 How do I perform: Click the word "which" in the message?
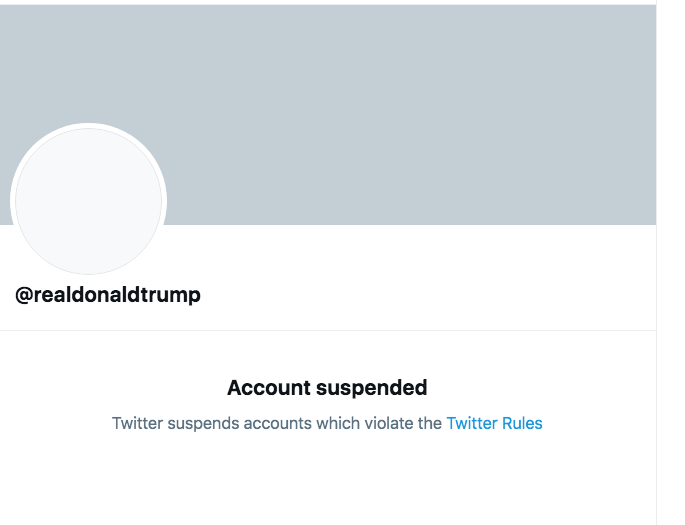click(338, 423)
